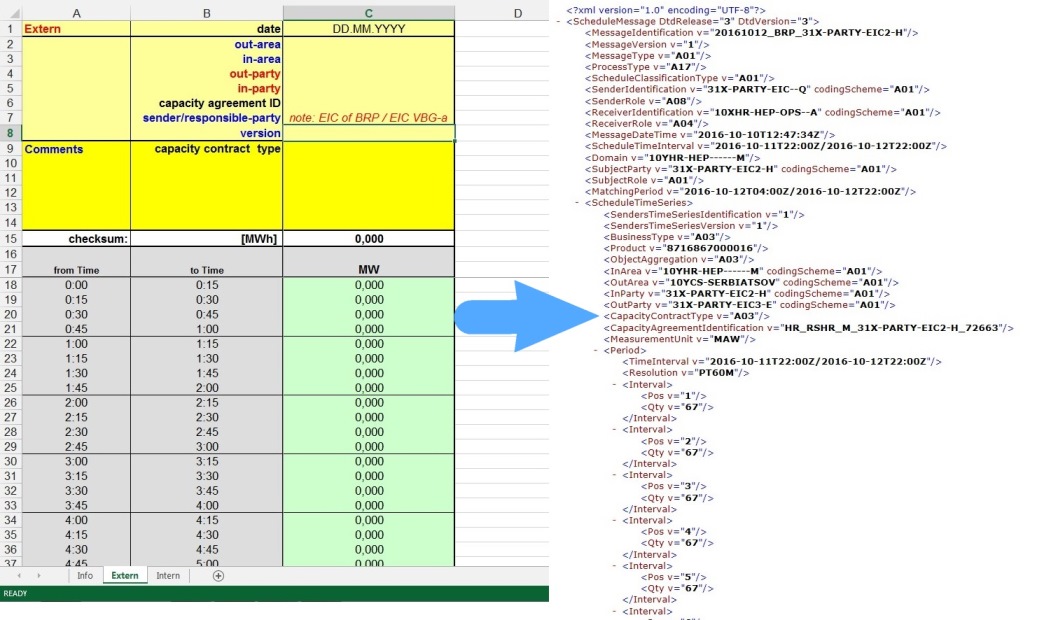Image resolution: width=1037 pixels, height=620 pixels.
Task: Click the XML line 'CapacityContractType v=A03'
Action: tap(684, 316)
